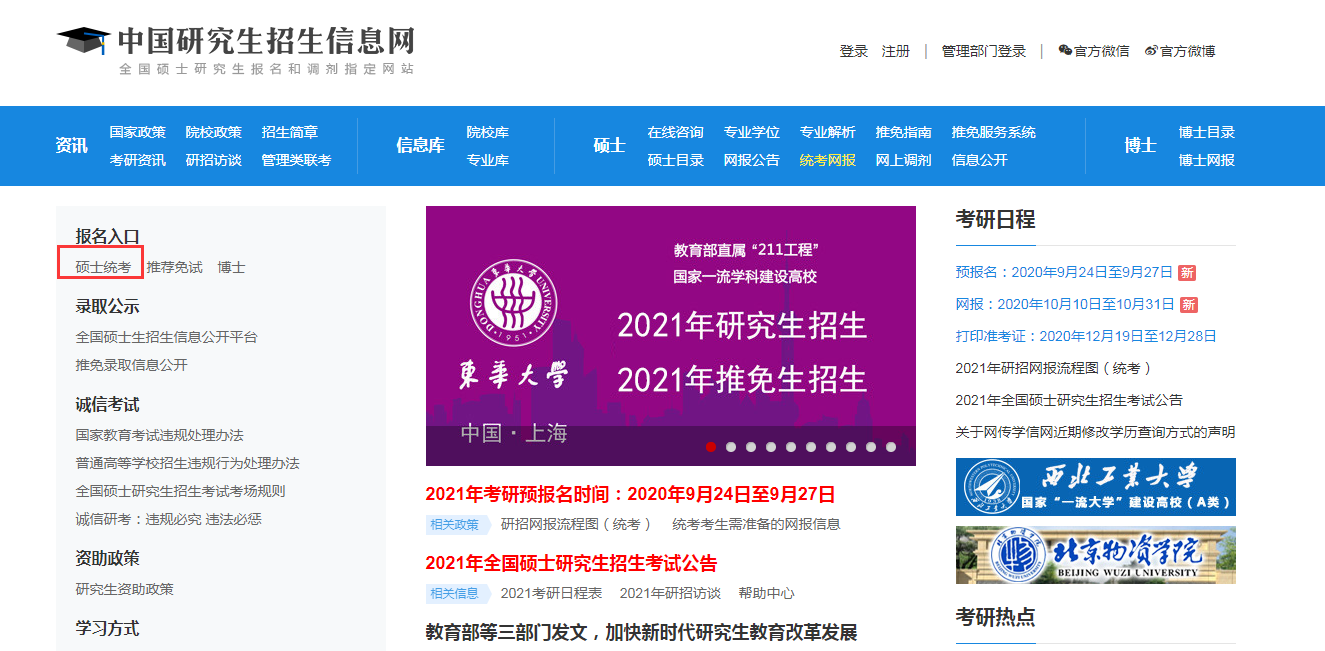
Task: Open 全国硕士研究生招生考试考场规则
Action: coord(181,491)
